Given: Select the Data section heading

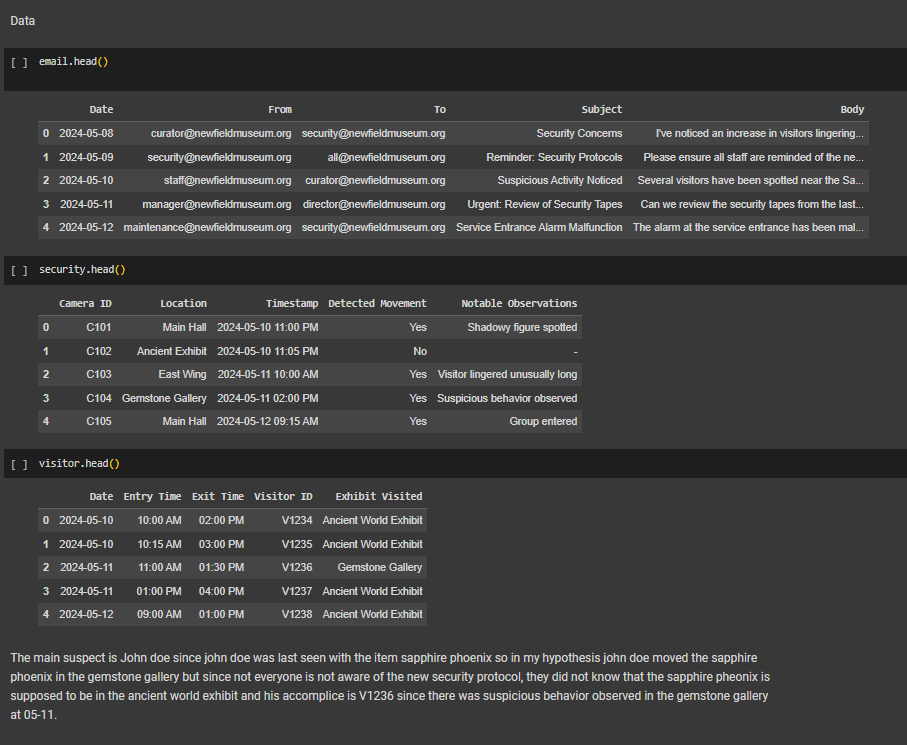Looking at the screenshot, I should [22, 20].
